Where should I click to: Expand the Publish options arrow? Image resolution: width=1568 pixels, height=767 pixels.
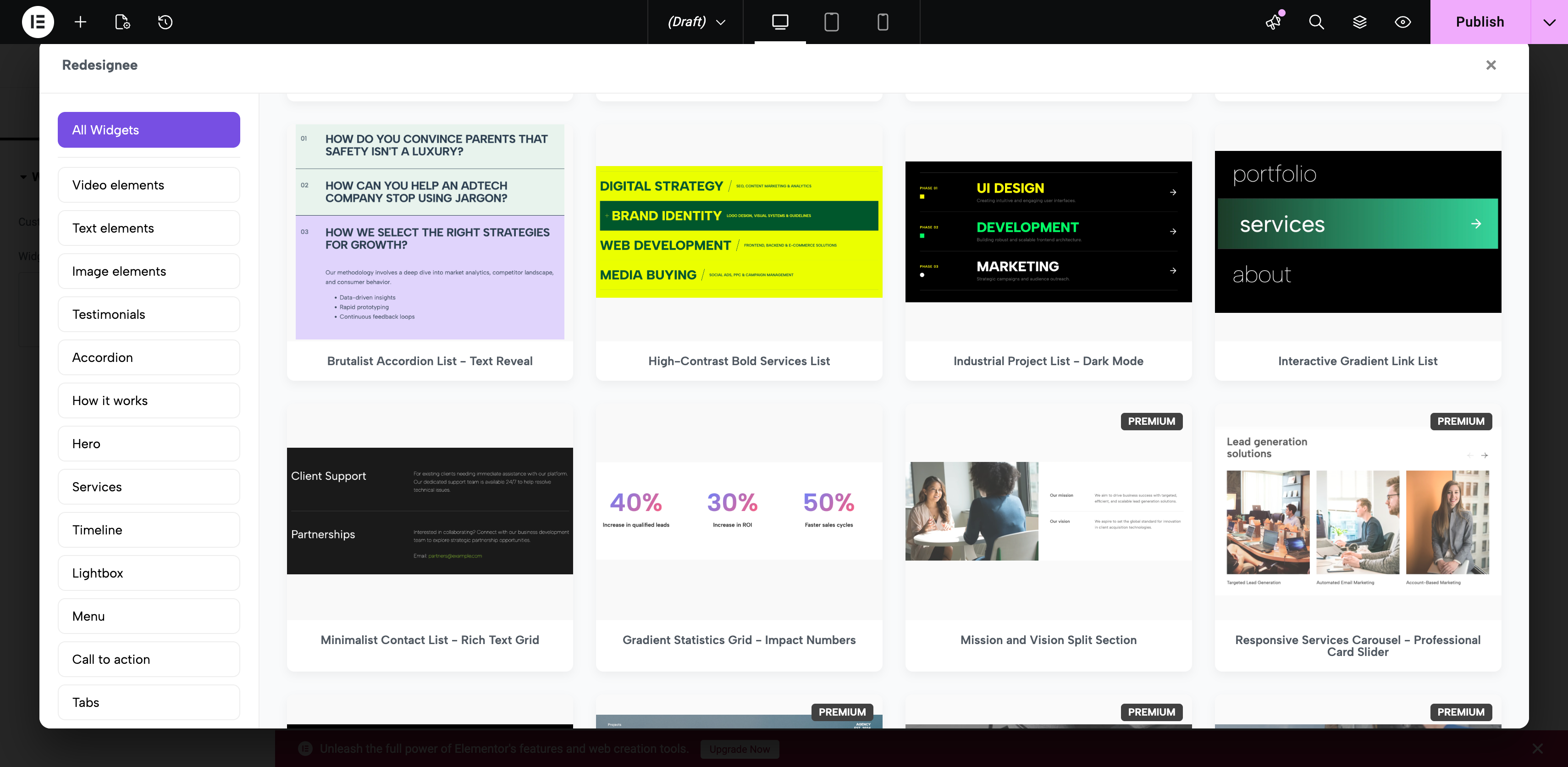pos(1549,22)
